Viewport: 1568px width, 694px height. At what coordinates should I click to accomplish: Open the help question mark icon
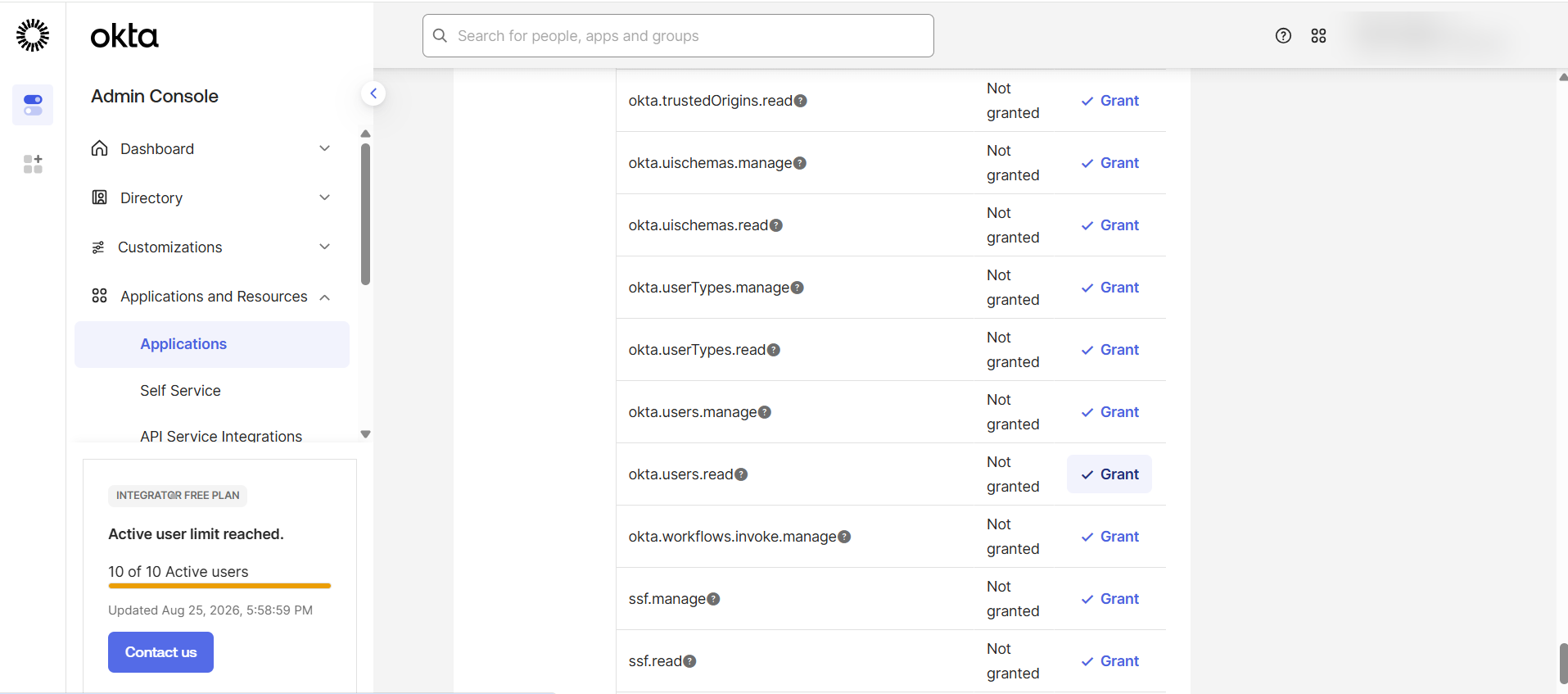(x=1283, y=35)
